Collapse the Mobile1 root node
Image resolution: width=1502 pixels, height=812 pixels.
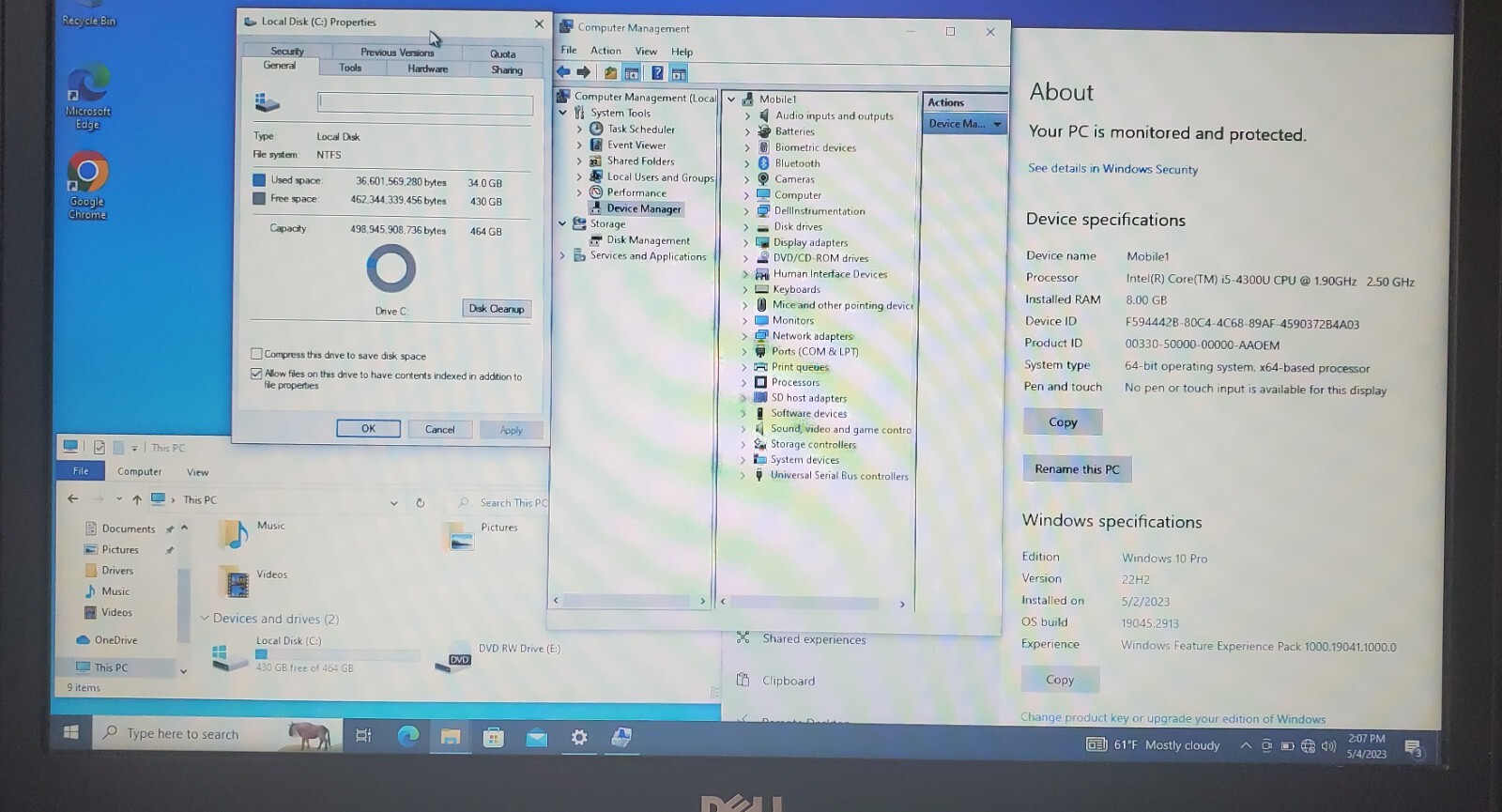pyautogui.click(x=731, y=99)
